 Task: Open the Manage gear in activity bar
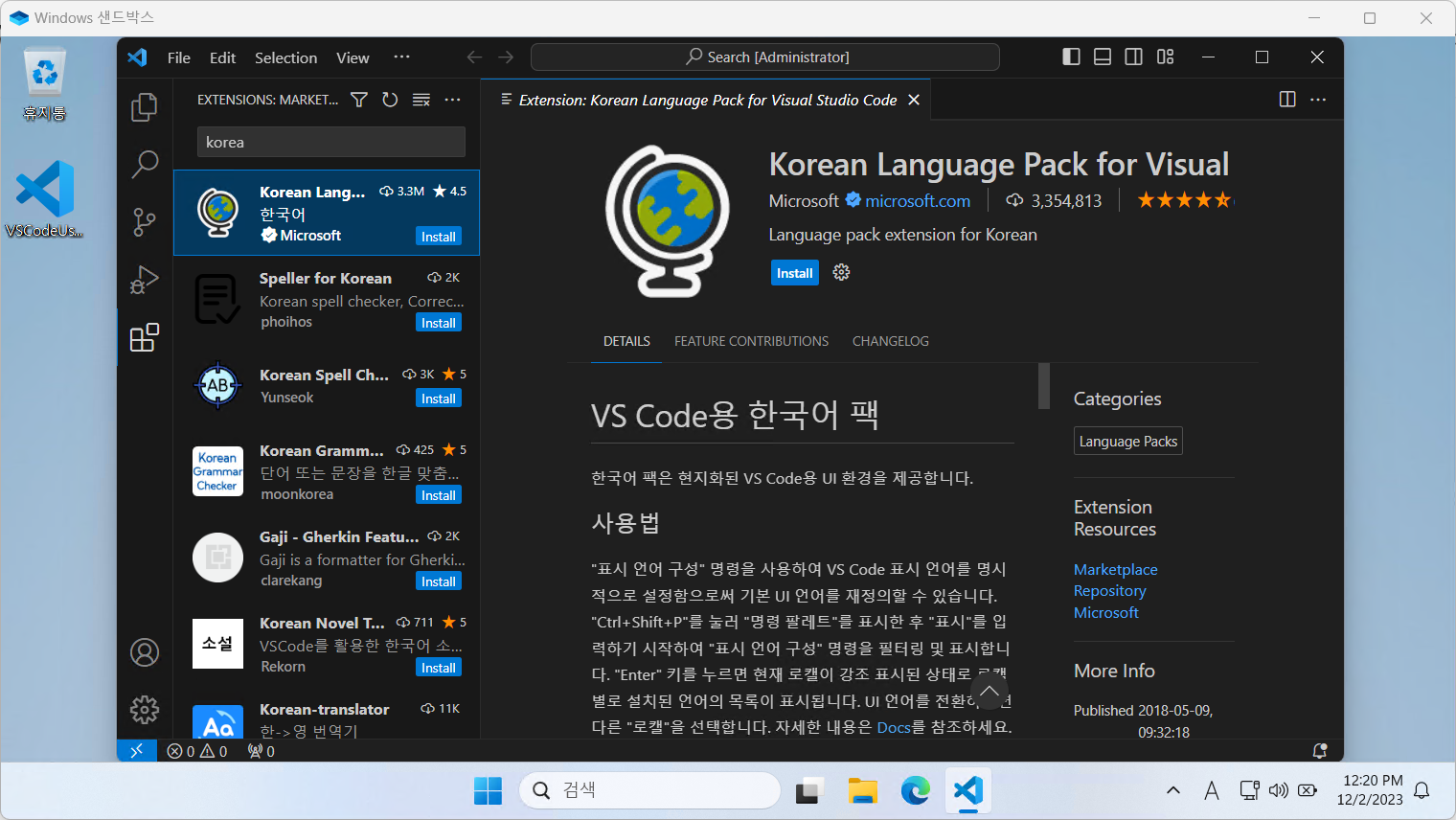[145, 710]
